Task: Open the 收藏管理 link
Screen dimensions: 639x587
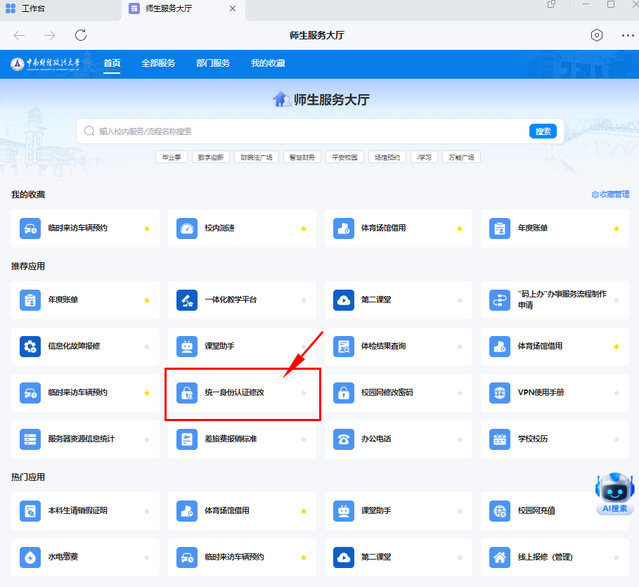Action: pyautogui.click(x=610, y=195)
